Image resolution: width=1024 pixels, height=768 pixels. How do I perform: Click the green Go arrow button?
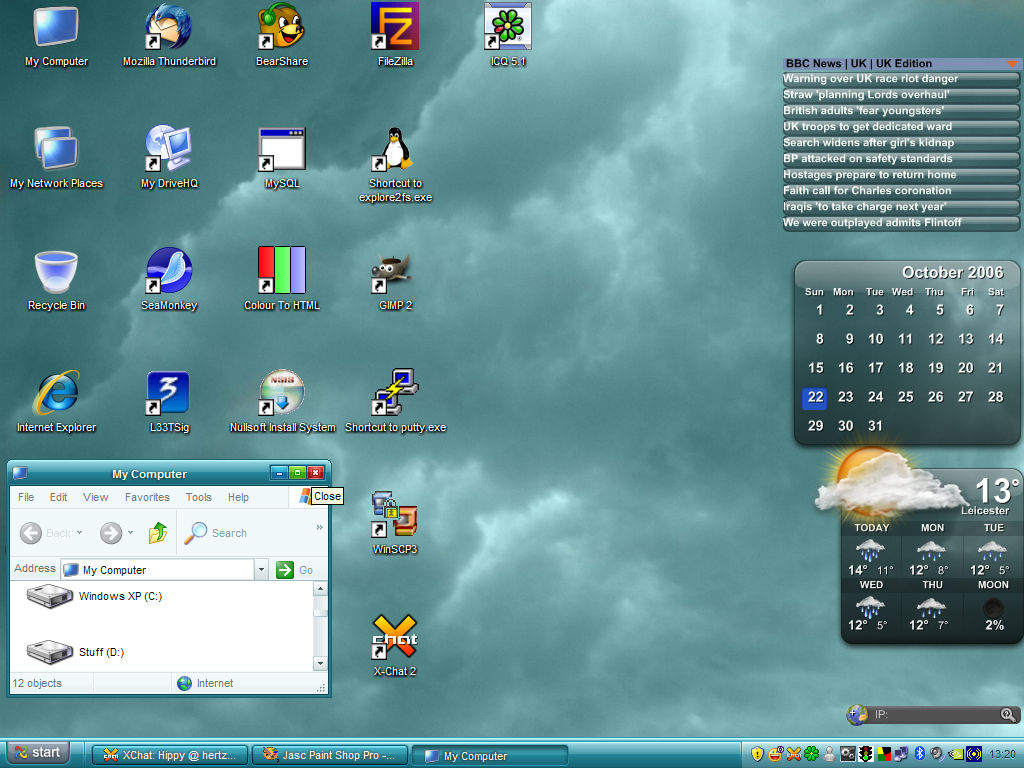[x=285, y=570]
